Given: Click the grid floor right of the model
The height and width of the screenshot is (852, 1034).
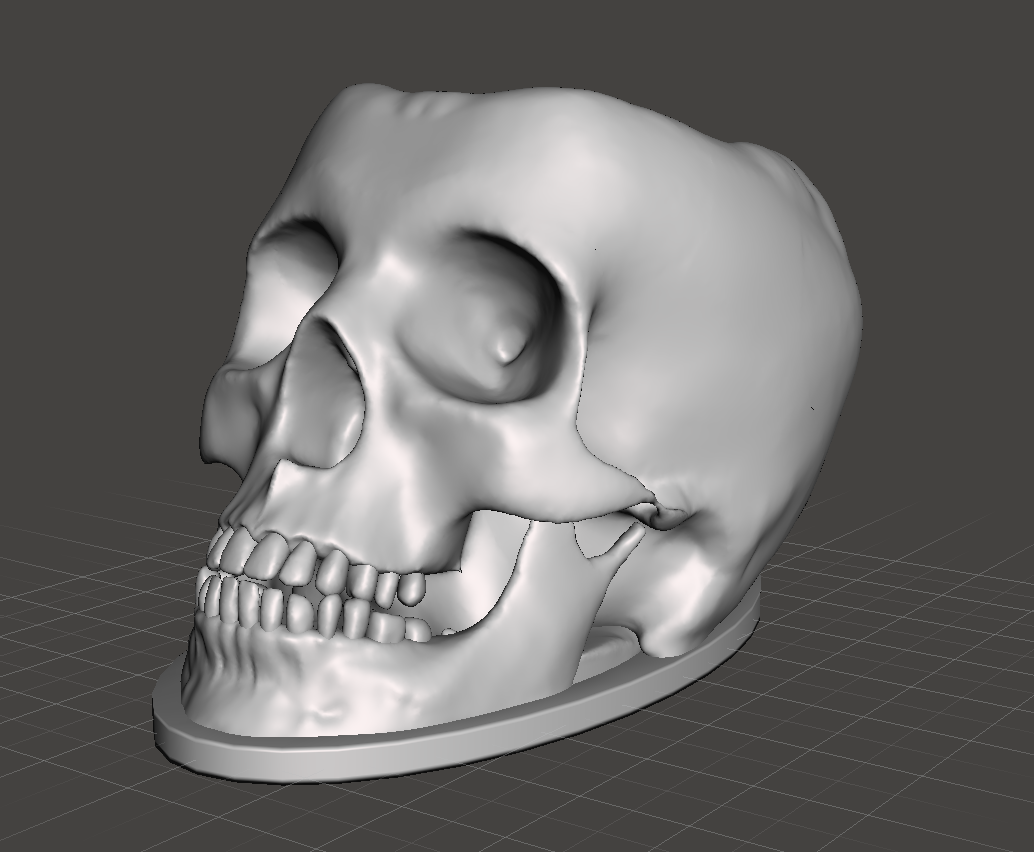Looking at the screenshot, I should [x=900, y=650].
